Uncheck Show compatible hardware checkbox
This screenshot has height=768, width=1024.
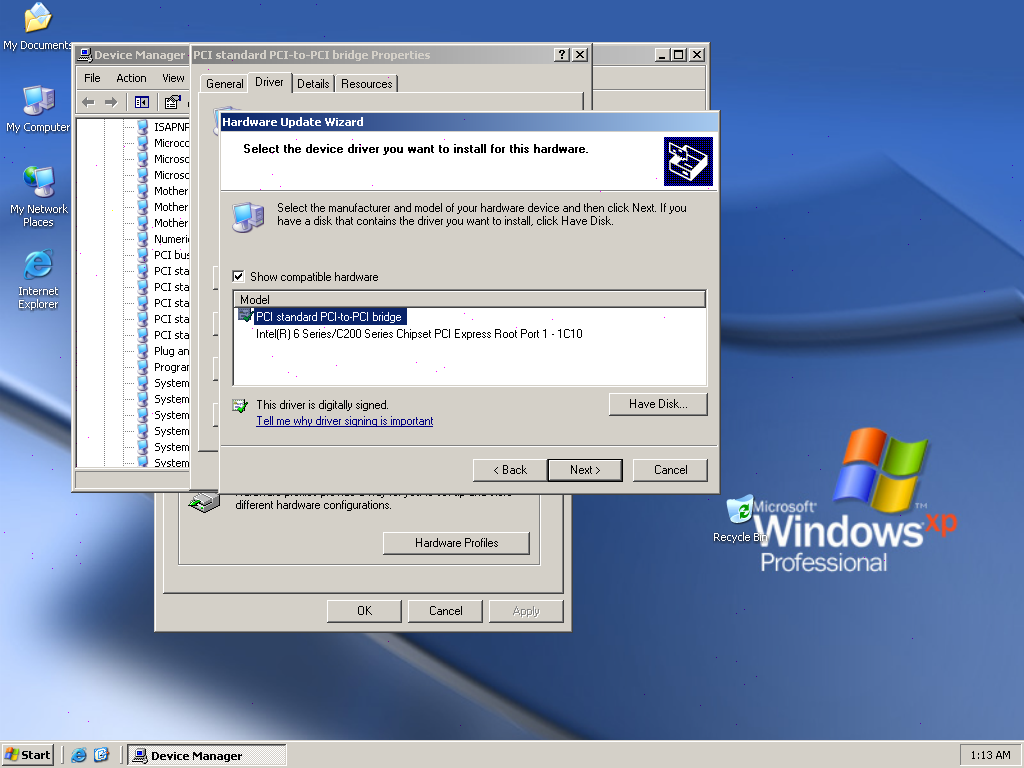pos(238,276)
